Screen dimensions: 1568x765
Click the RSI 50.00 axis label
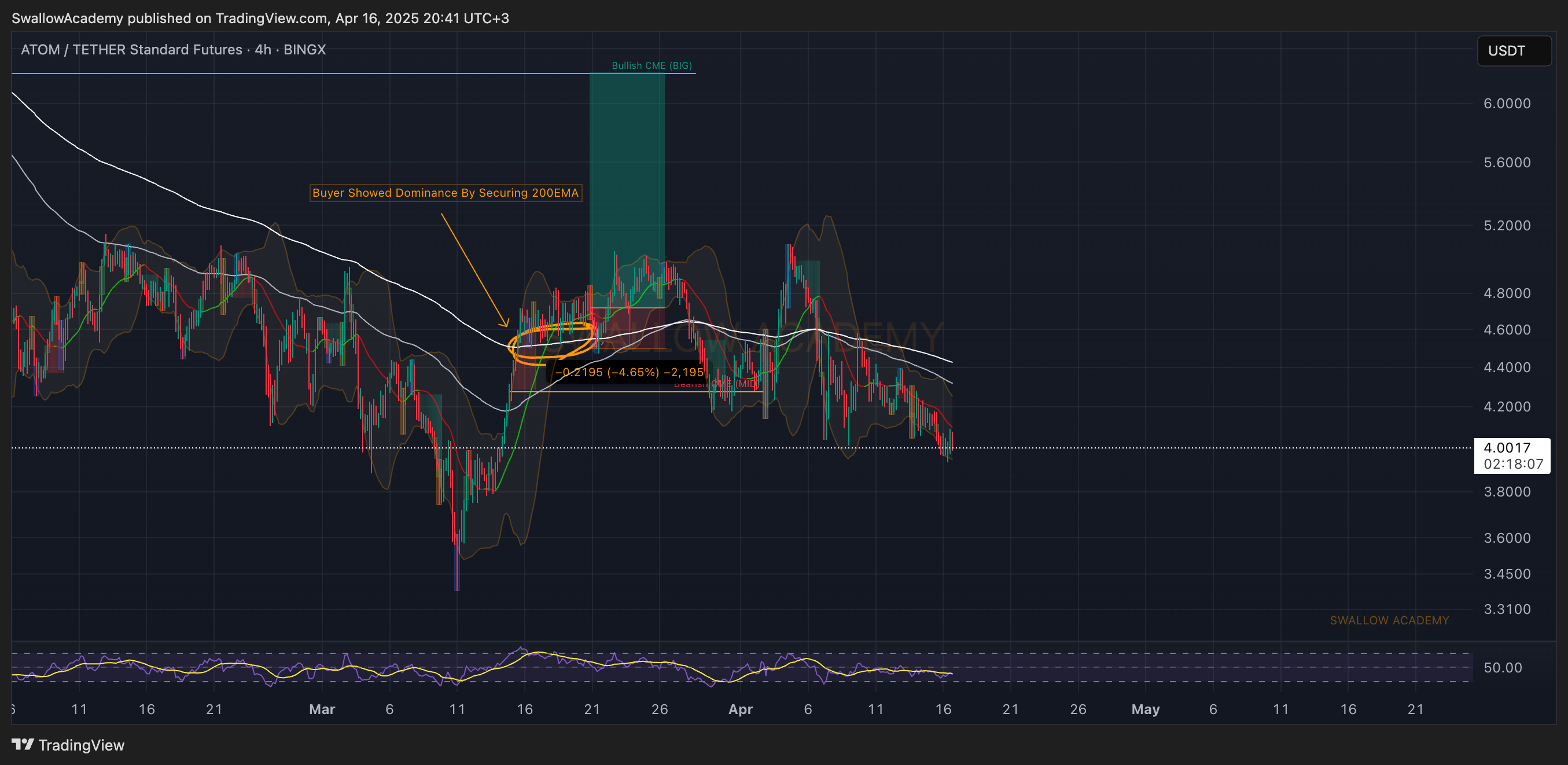pyautogui.click(x=1502, y=668)
